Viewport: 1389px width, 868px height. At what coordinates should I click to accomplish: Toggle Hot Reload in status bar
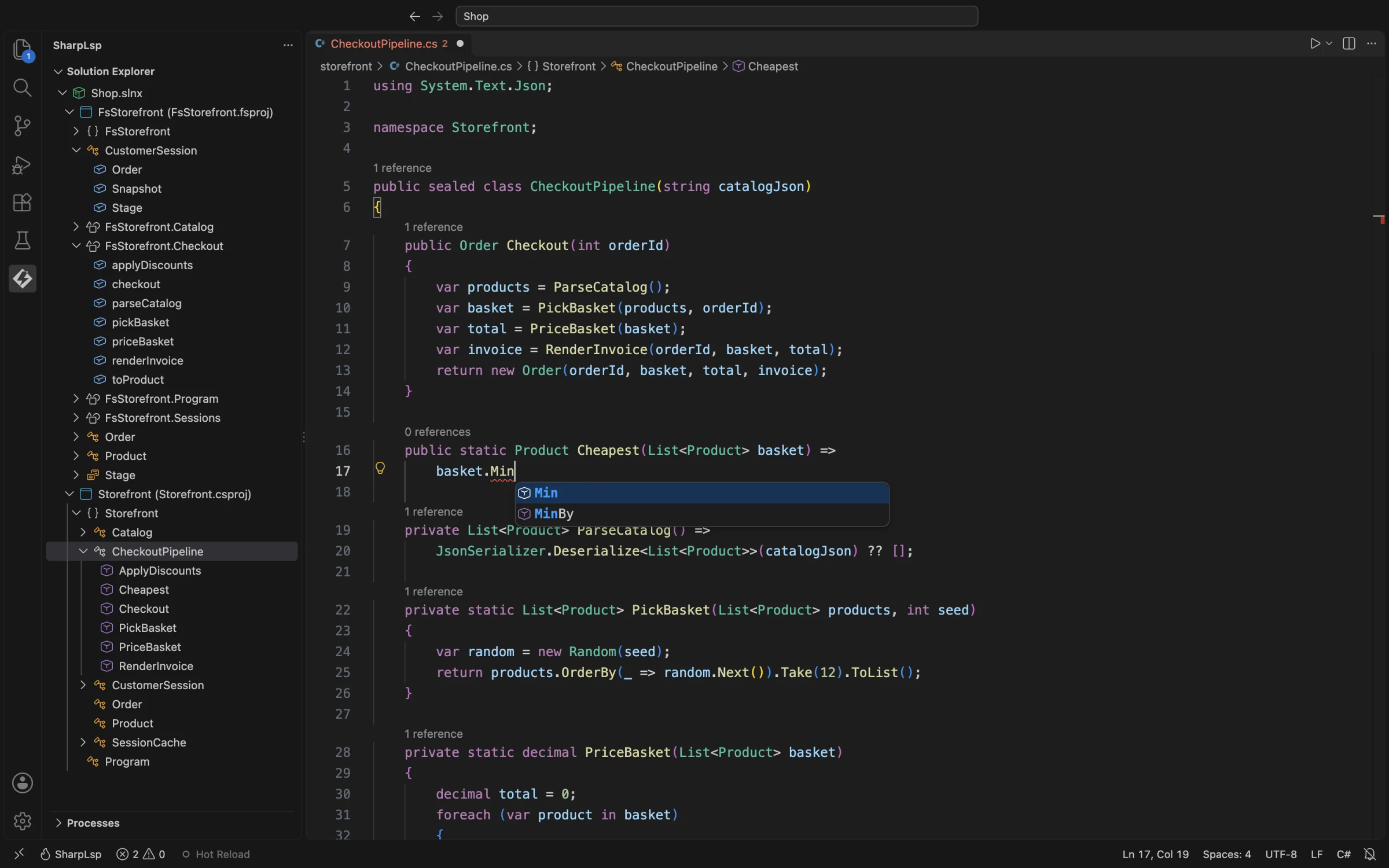click(x=216, y=854)
